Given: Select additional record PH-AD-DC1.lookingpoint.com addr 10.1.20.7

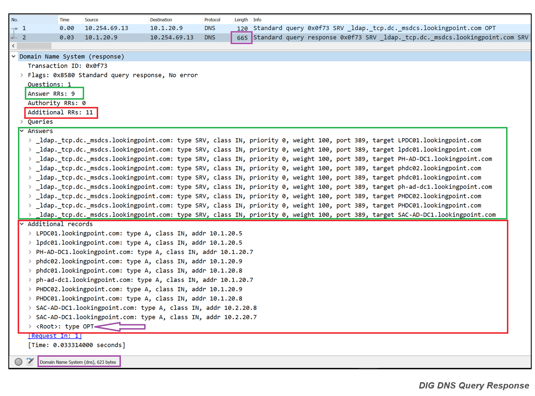Looking at the screenshot, I should pyautogui.click(x=145, y=252).
